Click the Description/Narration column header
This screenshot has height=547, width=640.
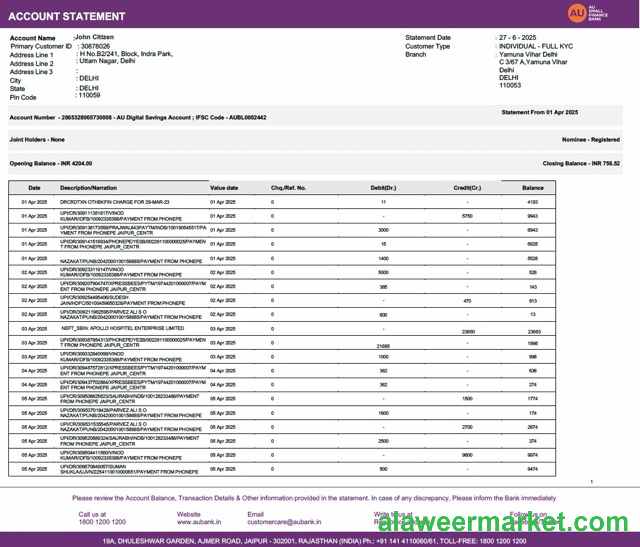coord(88,188)
